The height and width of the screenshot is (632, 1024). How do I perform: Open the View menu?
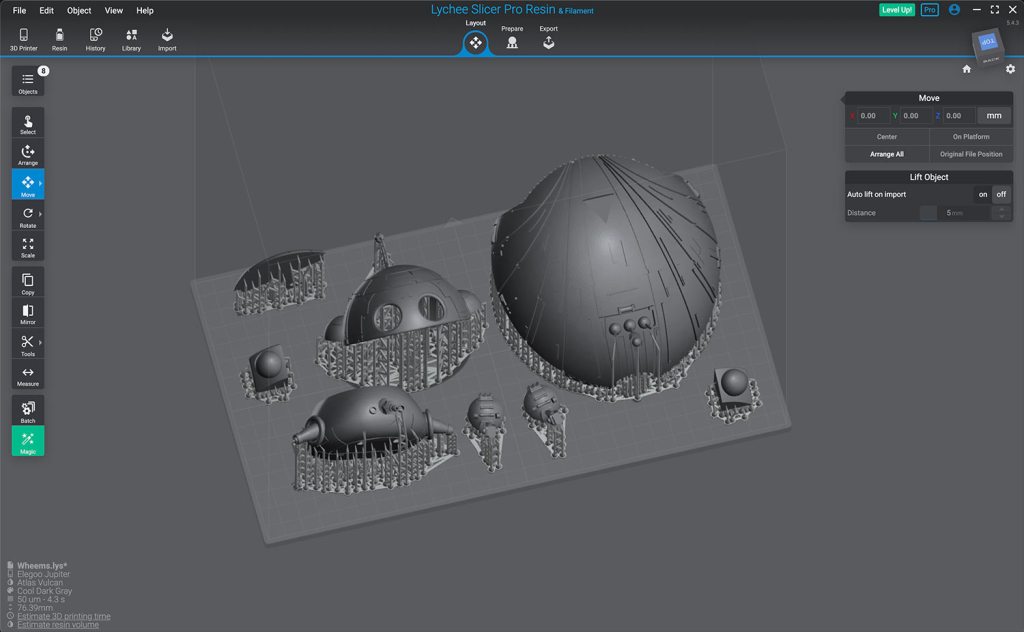click(114, 10)
